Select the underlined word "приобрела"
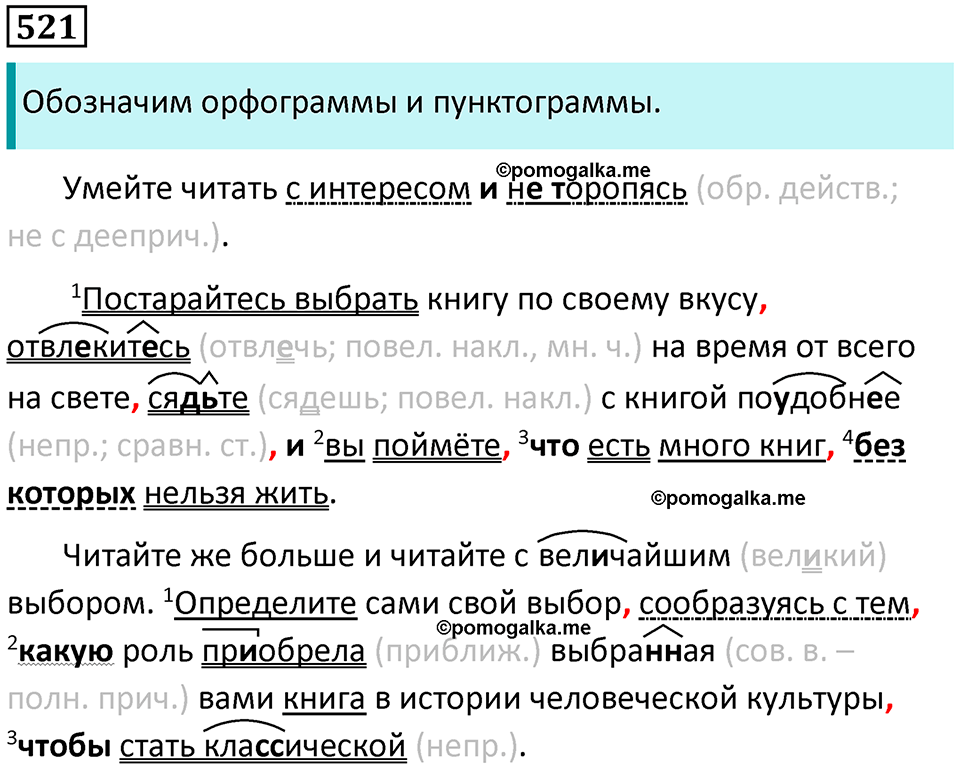960x769 pixels. coord(284,651)
